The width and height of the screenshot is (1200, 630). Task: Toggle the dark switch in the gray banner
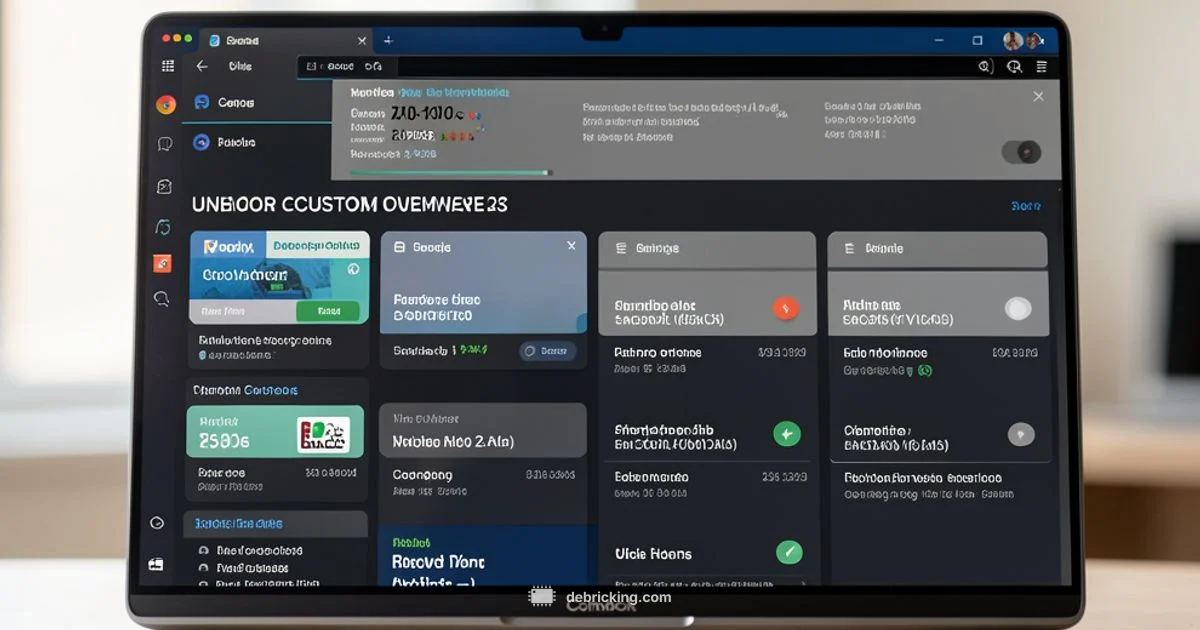click(1021, 152)
